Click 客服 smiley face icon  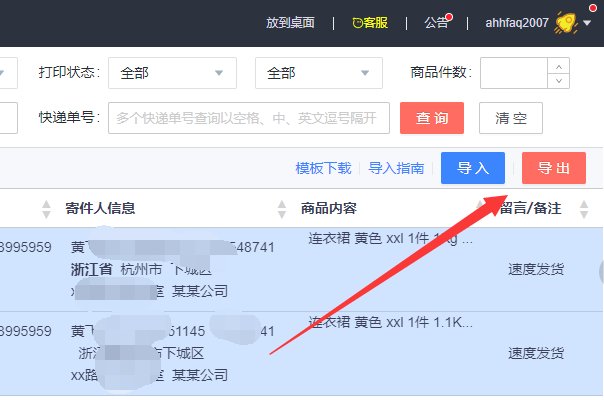357,23
